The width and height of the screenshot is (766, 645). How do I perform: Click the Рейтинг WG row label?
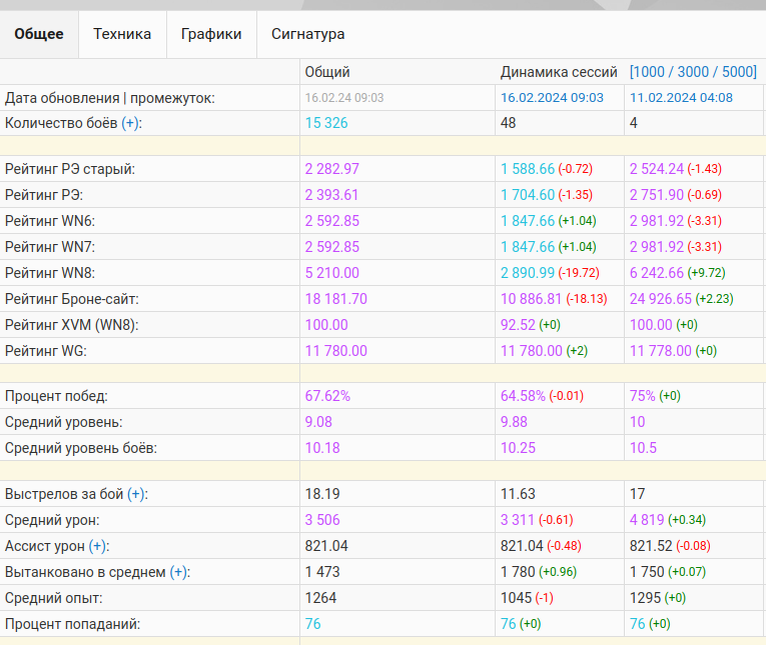[44, 350]
